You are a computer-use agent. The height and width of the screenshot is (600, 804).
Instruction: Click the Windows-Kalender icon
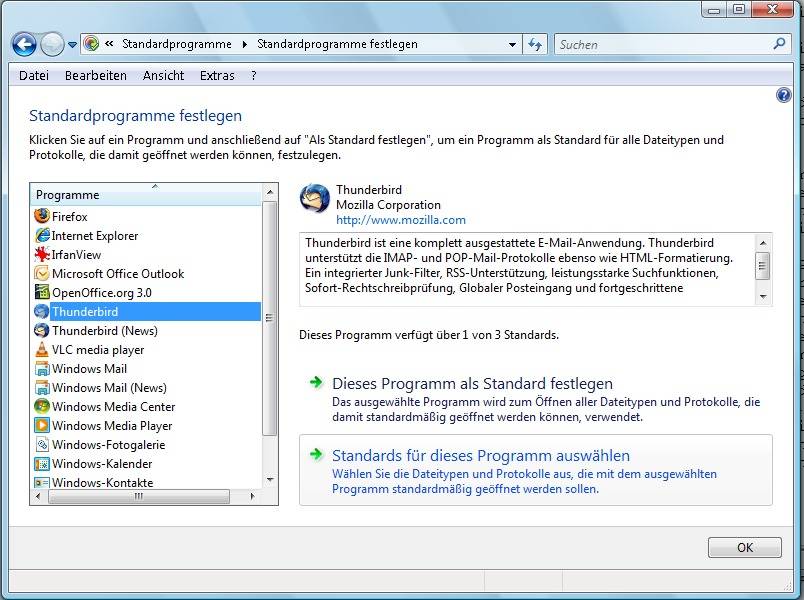coord(42,463)
